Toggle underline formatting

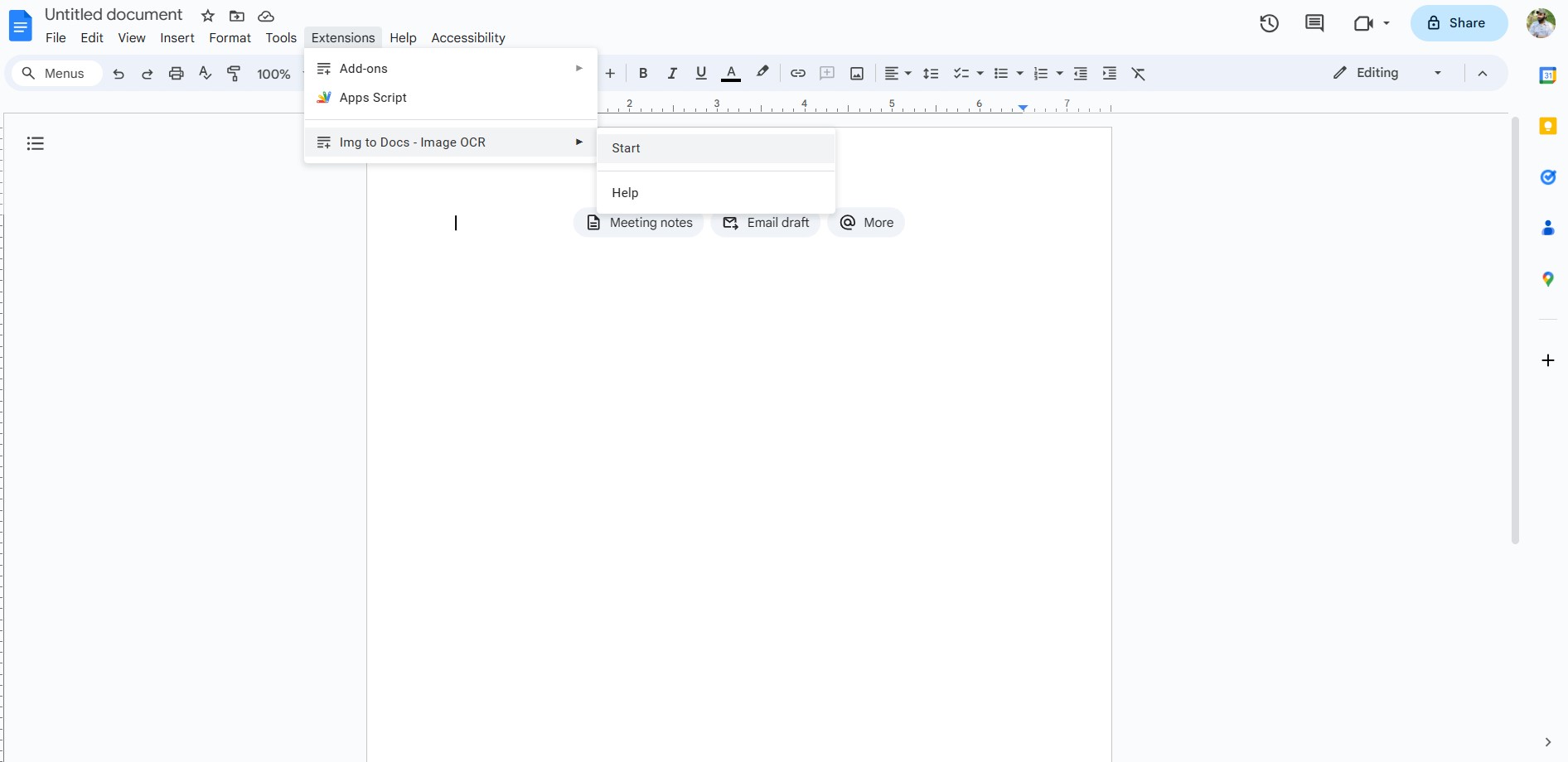[x=700, y=73]
